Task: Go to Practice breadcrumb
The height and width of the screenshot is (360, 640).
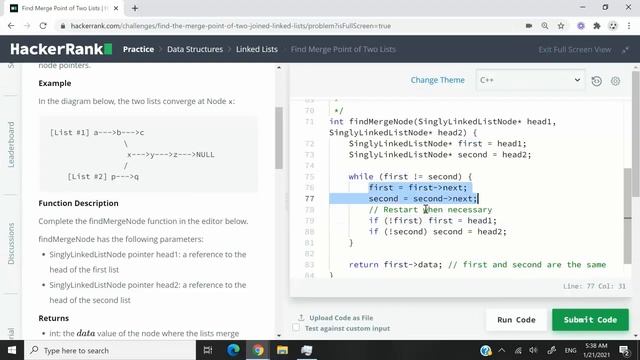Action: coord(138,49)
